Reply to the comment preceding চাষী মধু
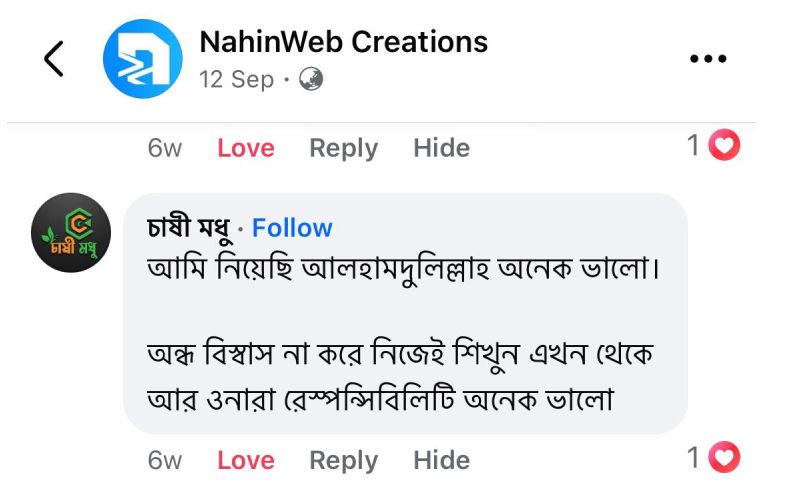The width and height of the screenshot is (800, 500). [343, 148]
